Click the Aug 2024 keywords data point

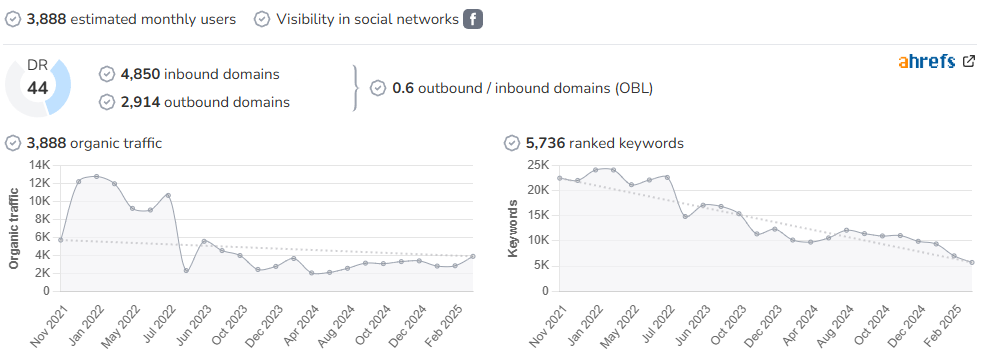coord(847,230)
